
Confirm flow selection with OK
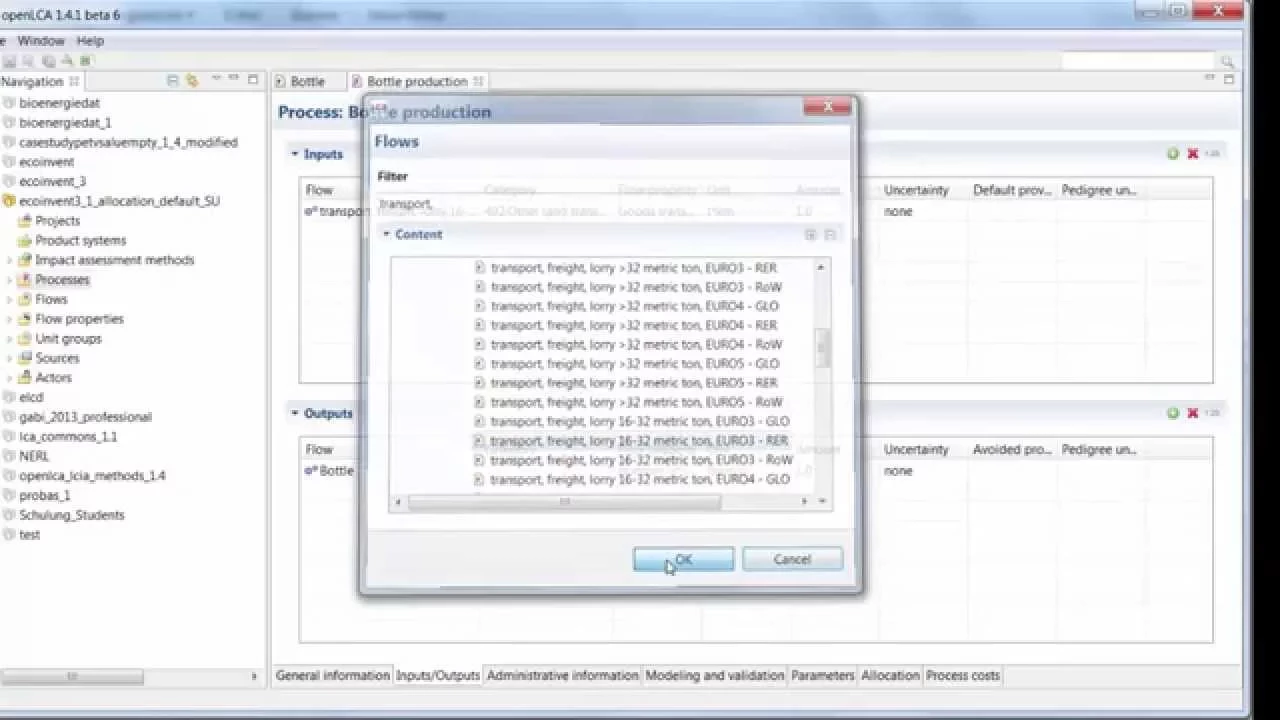point(684,559)
